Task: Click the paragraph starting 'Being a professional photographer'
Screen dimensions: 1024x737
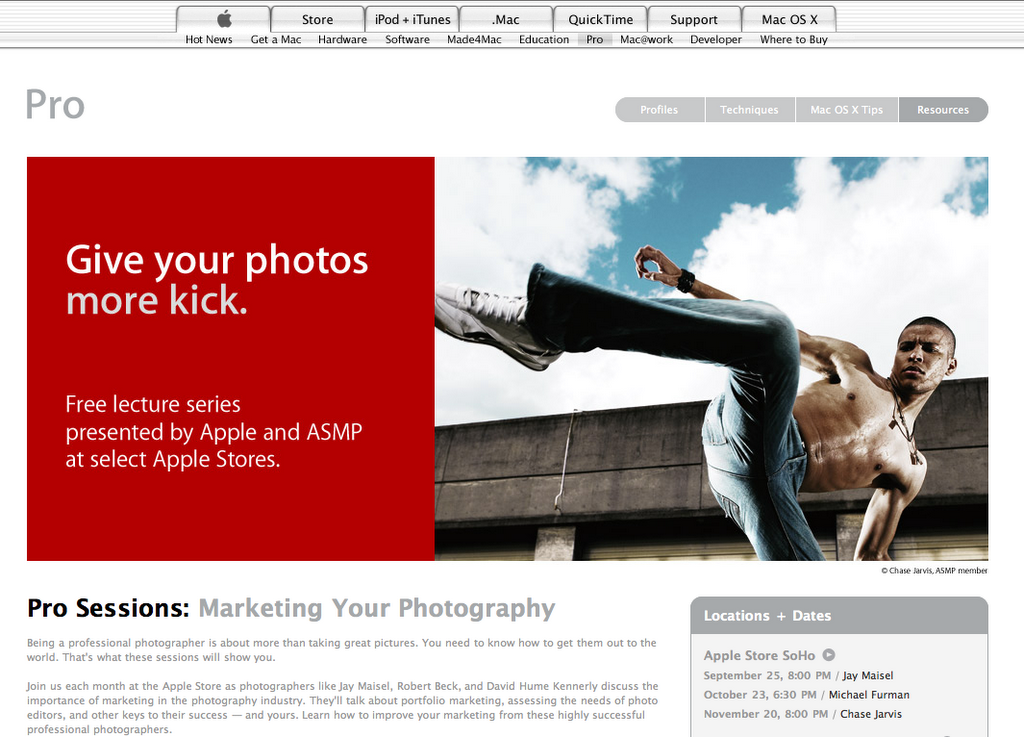Action: [342, 650]
